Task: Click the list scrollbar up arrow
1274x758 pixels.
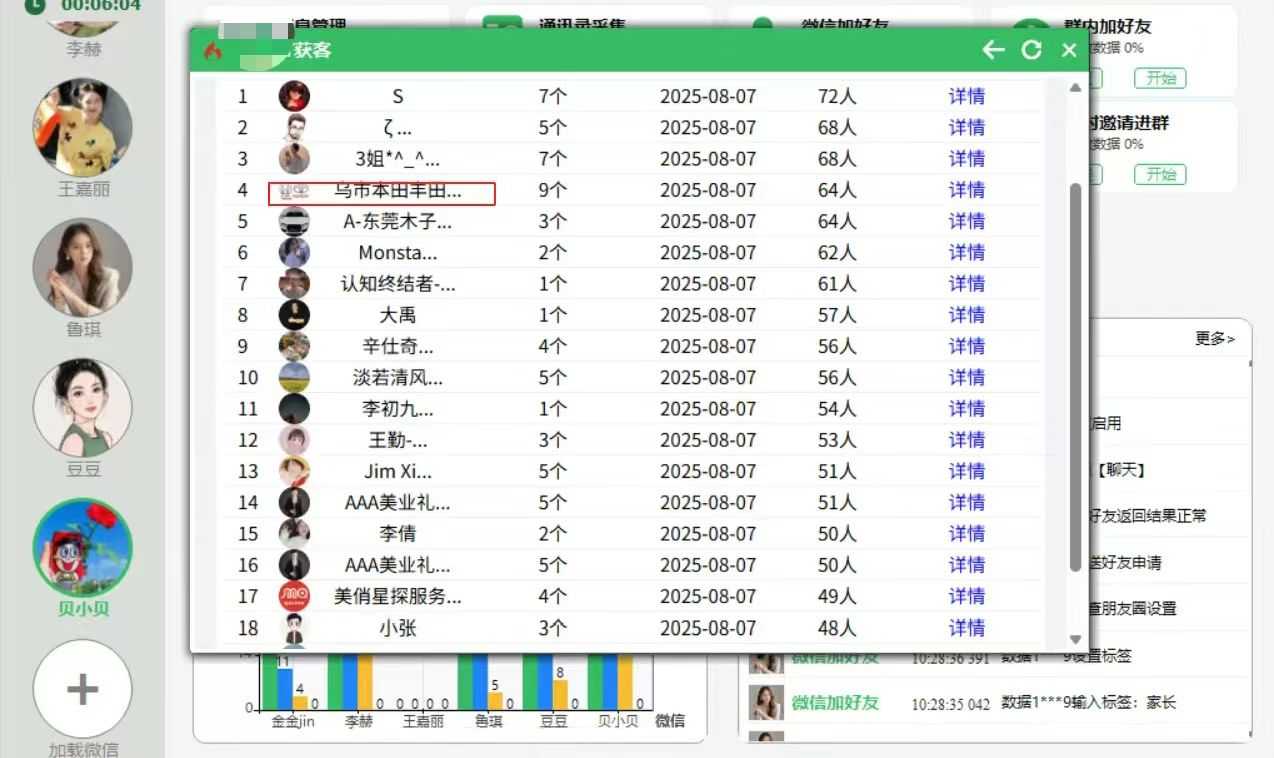Action: click(x=1076, y=88)
